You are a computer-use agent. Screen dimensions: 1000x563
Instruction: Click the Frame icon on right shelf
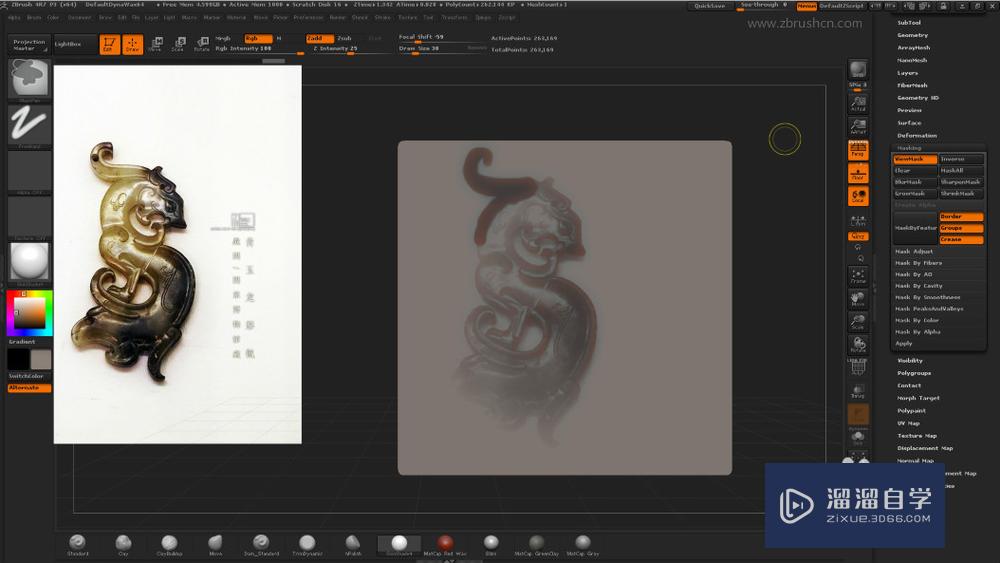pyautogui.click(x=858, y=276)
